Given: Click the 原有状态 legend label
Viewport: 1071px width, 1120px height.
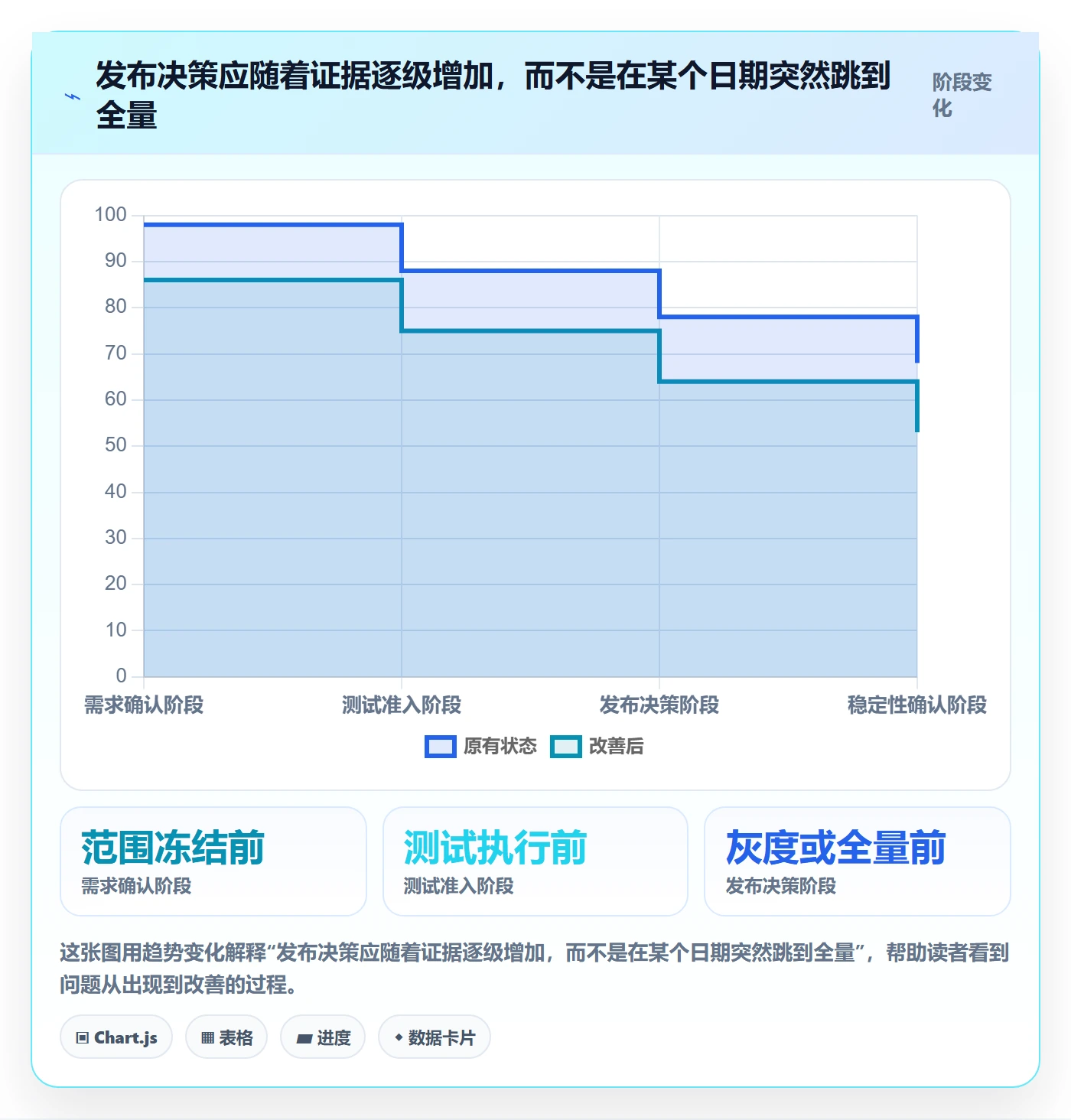Looking at the screenshot, I should click(x=500, y=747).
